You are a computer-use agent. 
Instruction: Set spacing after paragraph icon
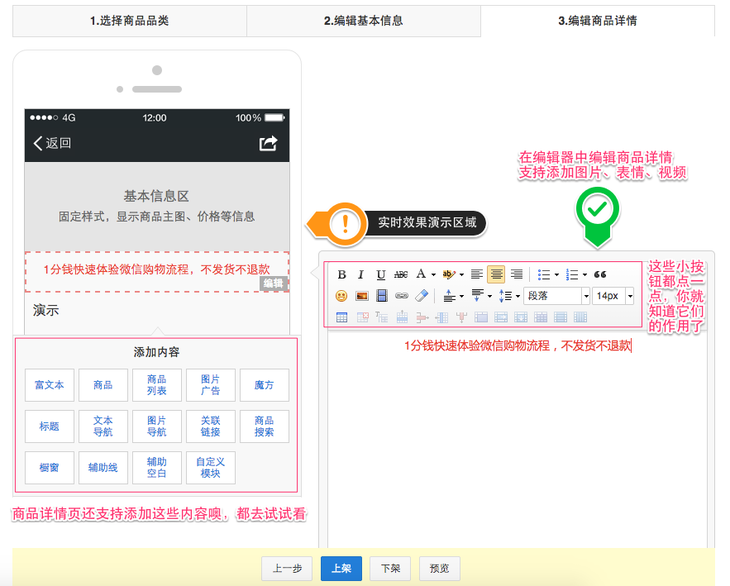tap(478, 295)
